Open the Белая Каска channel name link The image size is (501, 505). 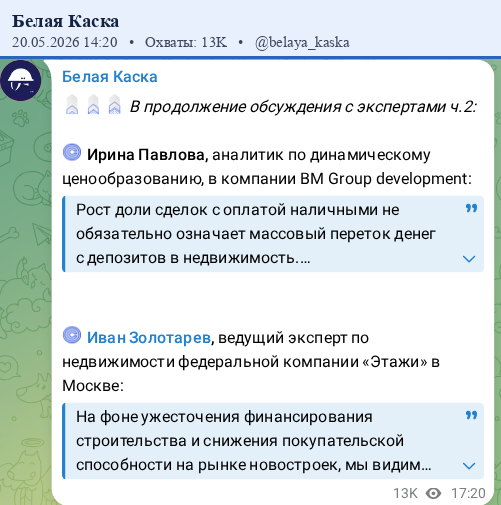click(x=110, y=77)
